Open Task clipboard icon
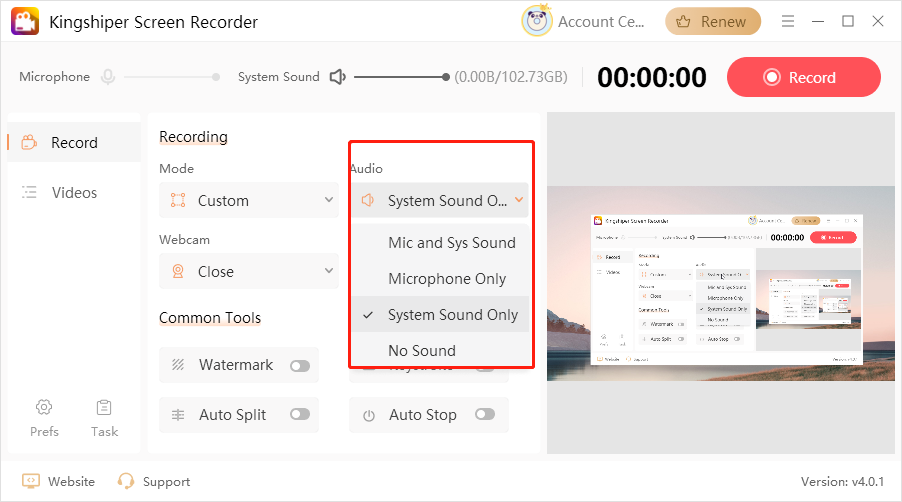 [x=104, y=407]
